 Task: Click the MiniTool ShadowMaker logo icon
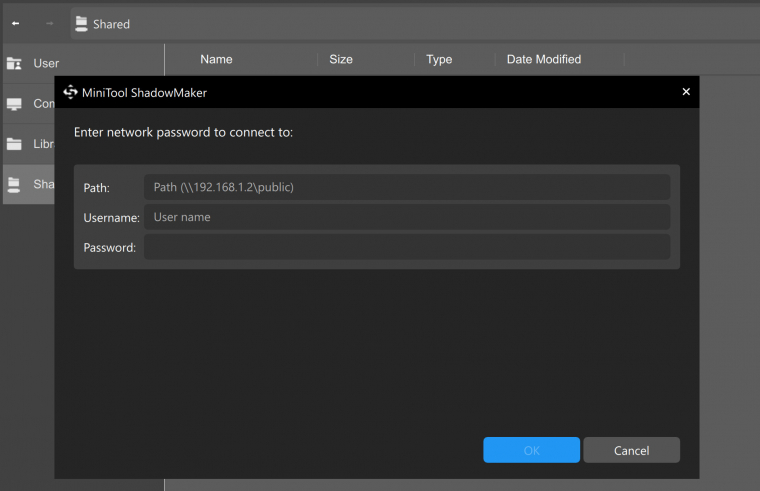point(70,92)
